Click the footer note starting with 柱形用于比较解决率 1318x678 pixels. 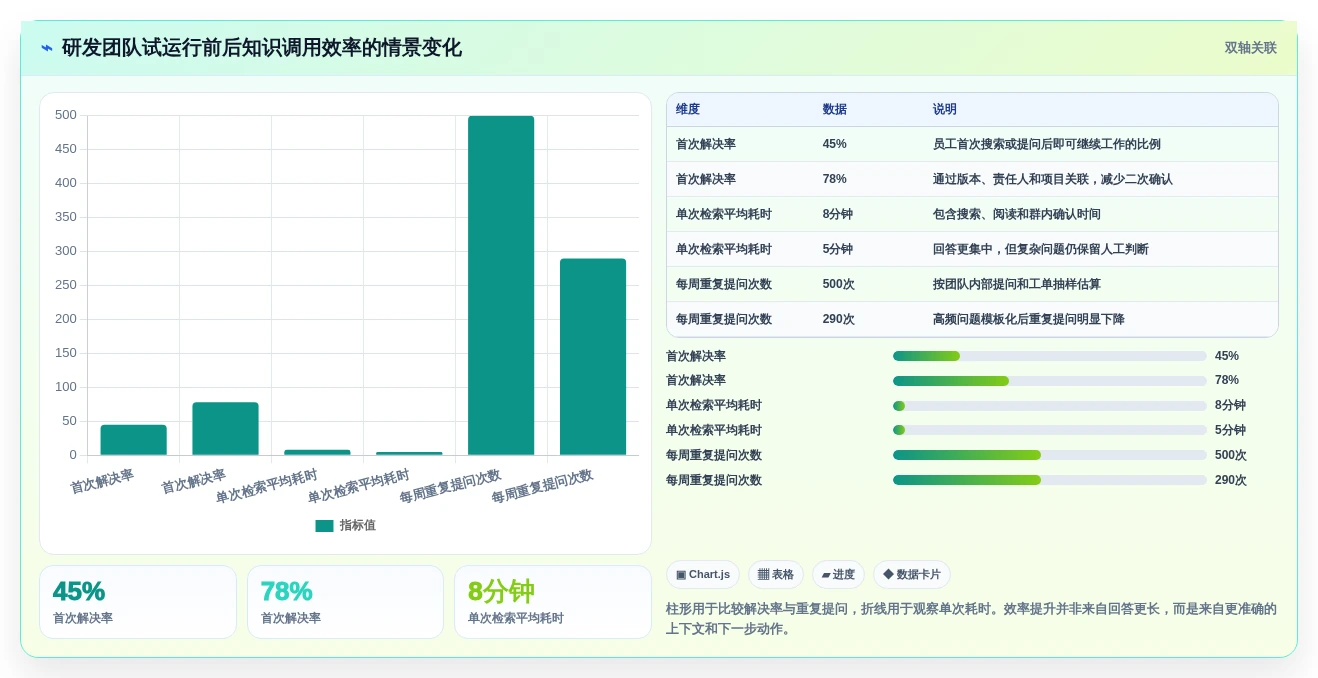tap(971, 619)
